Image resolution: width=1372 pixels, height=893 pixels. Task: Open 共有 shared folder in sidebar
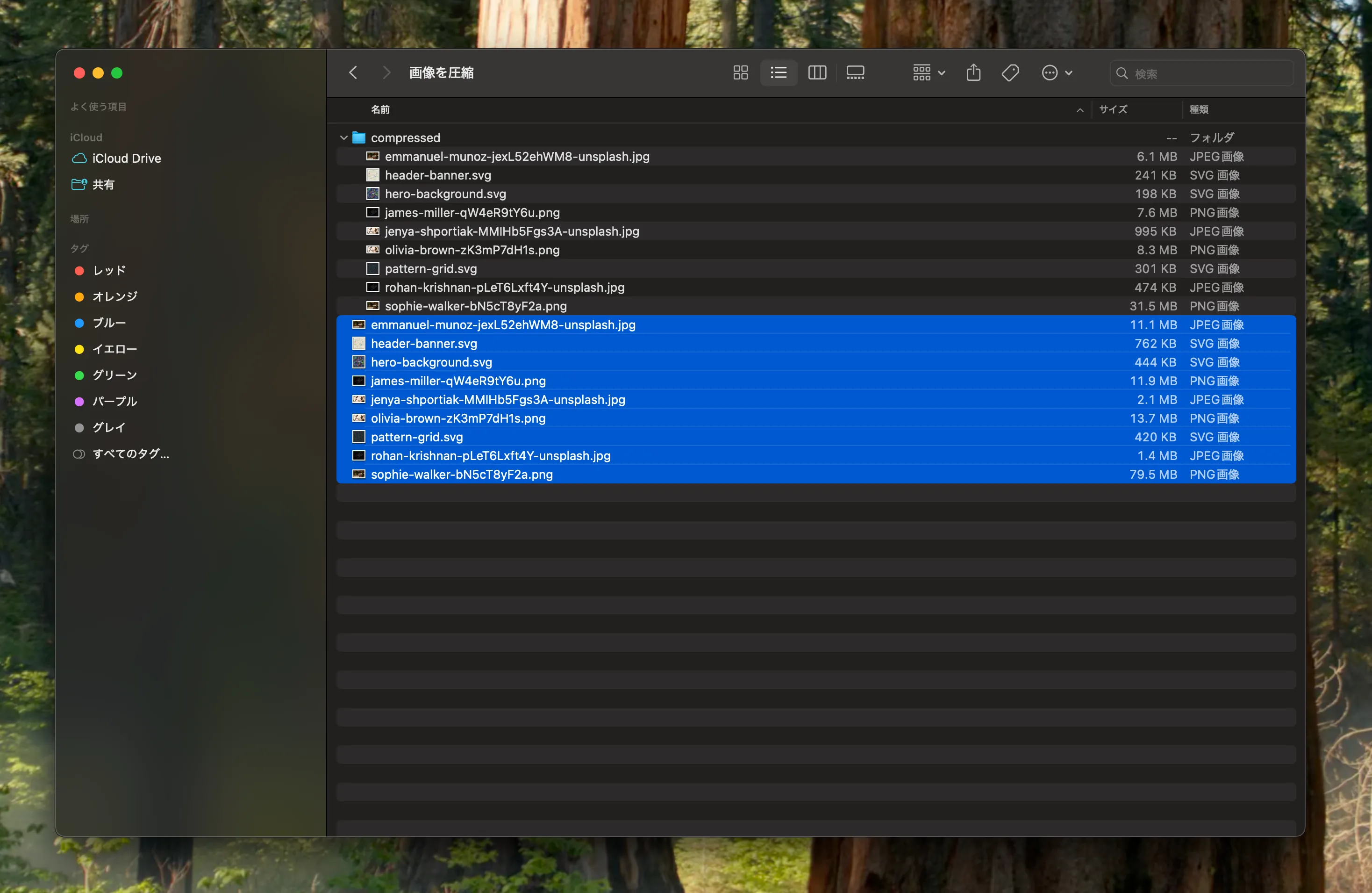(93, 184)
